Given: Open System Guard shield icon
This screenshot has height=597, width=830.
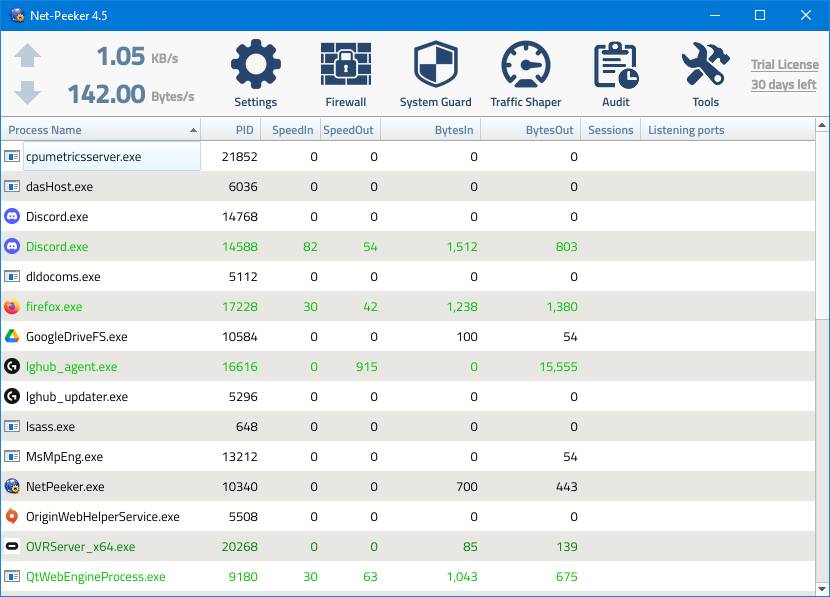Looking at the screenshot, I should tap(436, 64).
